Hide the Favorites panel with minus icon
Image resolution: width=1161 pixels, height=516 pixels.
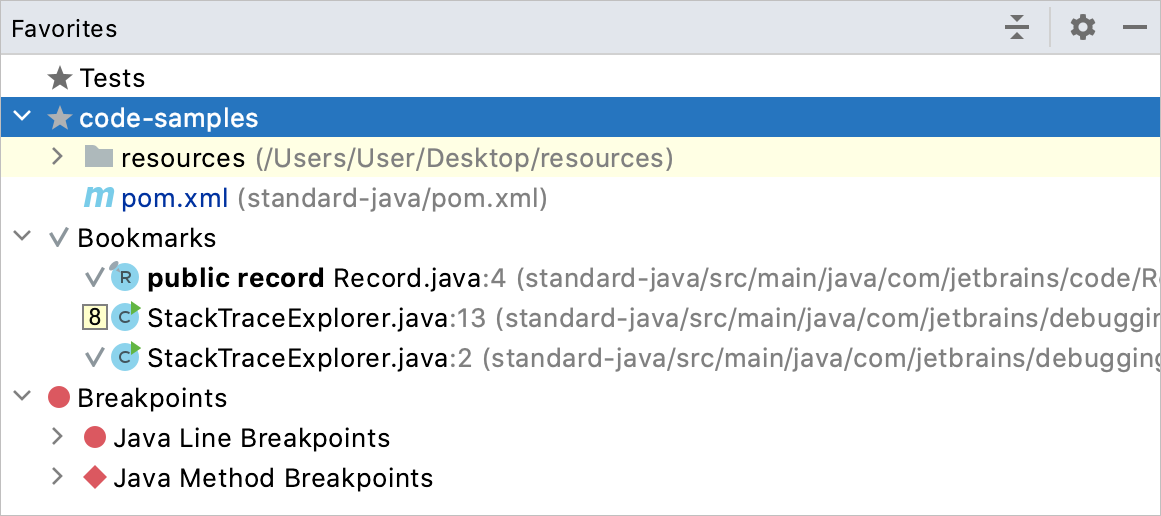pos(1134,29)
